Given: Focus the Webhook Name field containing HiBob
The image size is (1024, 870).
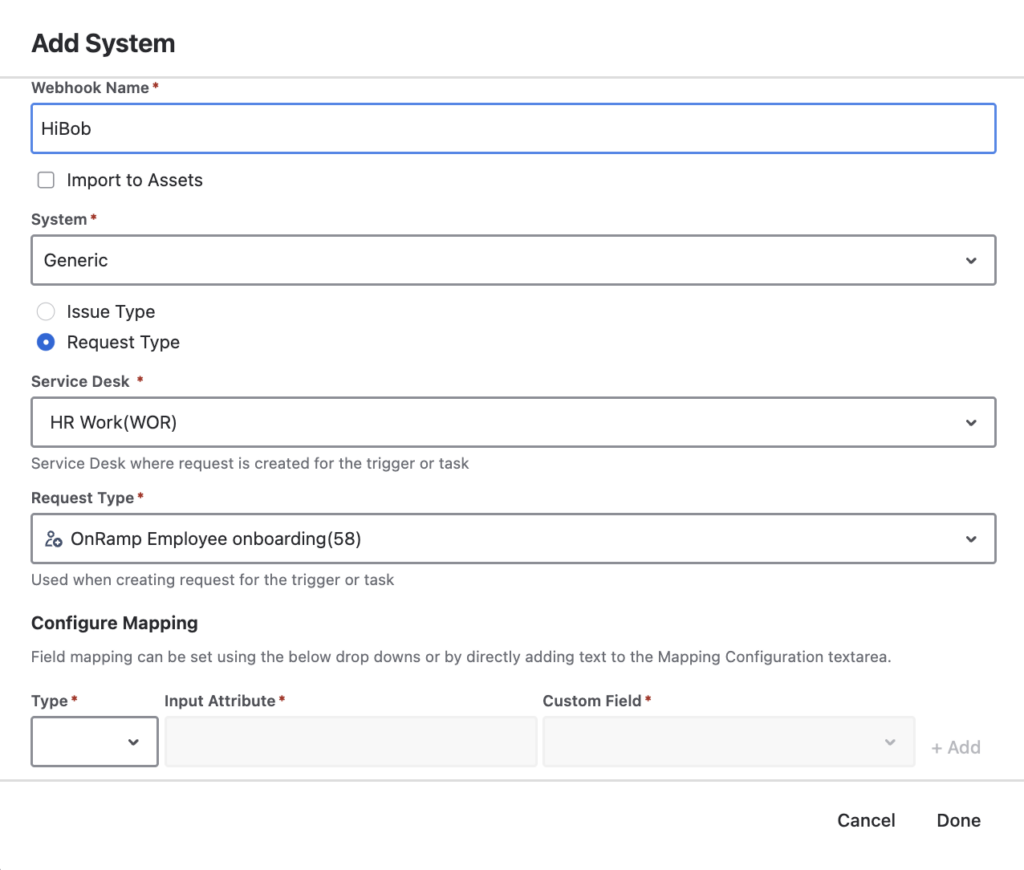Looking at the screenshot, I should pyautogui.click(x=513, y=129).
